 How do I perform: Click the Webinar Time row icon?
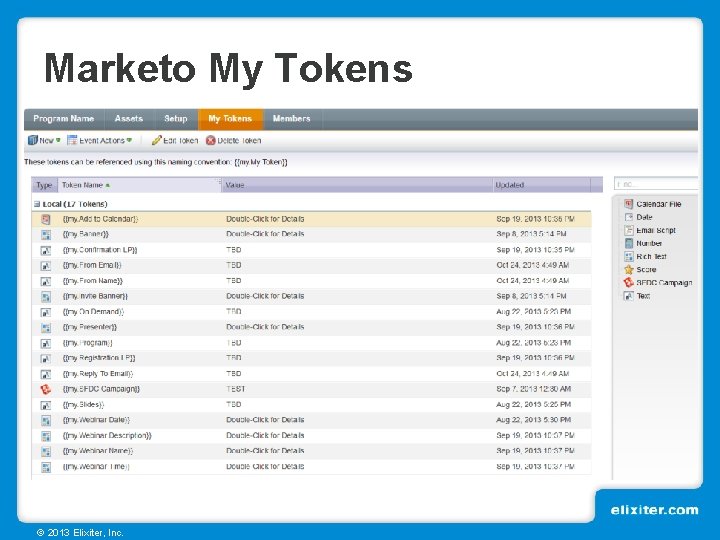[45, 467]
